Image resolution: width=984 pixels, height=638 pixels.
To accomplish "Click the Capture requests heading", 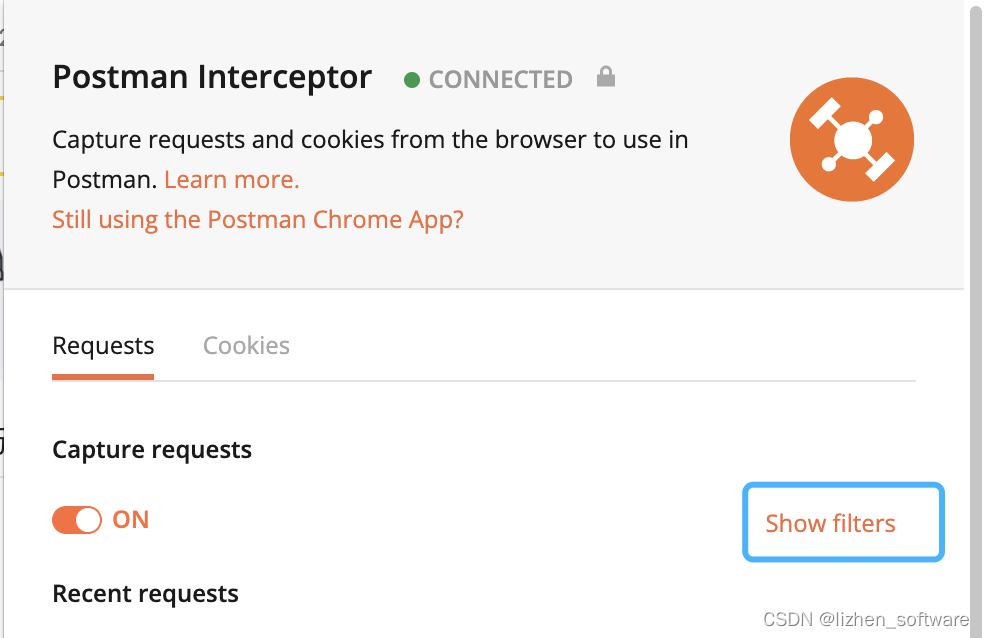I will click(x=152, y=450).
